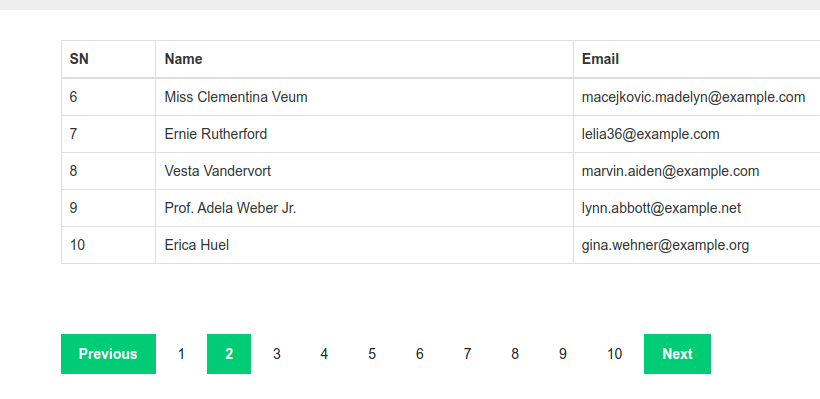Open pagination page 5
The height and width of the screenshot is (399, 820).
coord(372,354)
